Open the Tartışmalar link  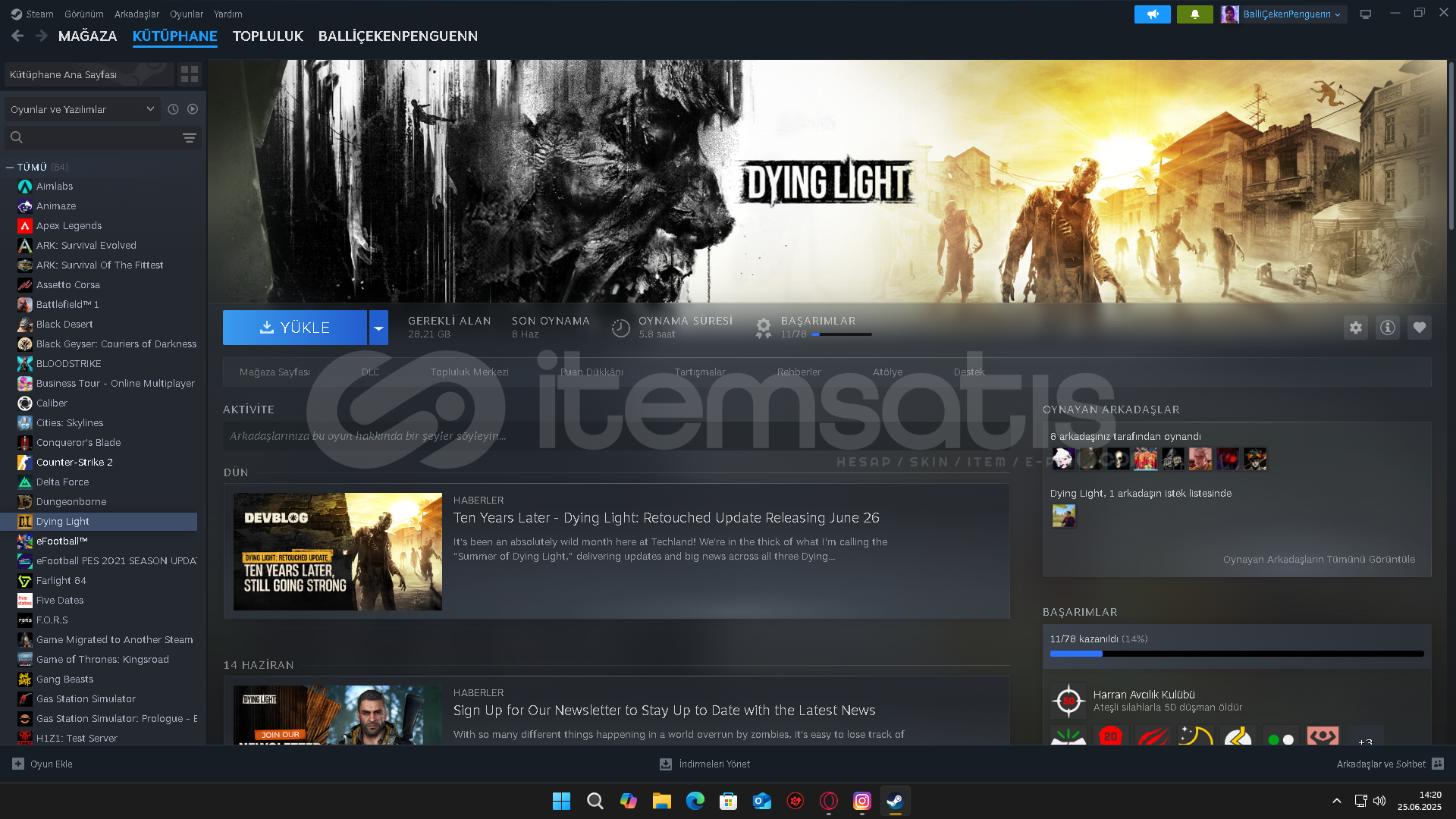700,372
